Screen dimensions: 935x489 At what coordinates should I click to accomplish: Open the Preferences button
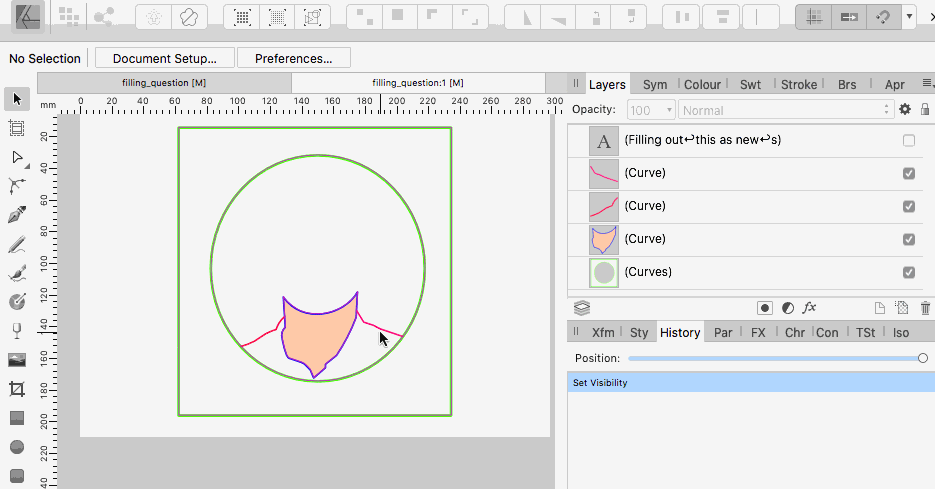point(293,58)
